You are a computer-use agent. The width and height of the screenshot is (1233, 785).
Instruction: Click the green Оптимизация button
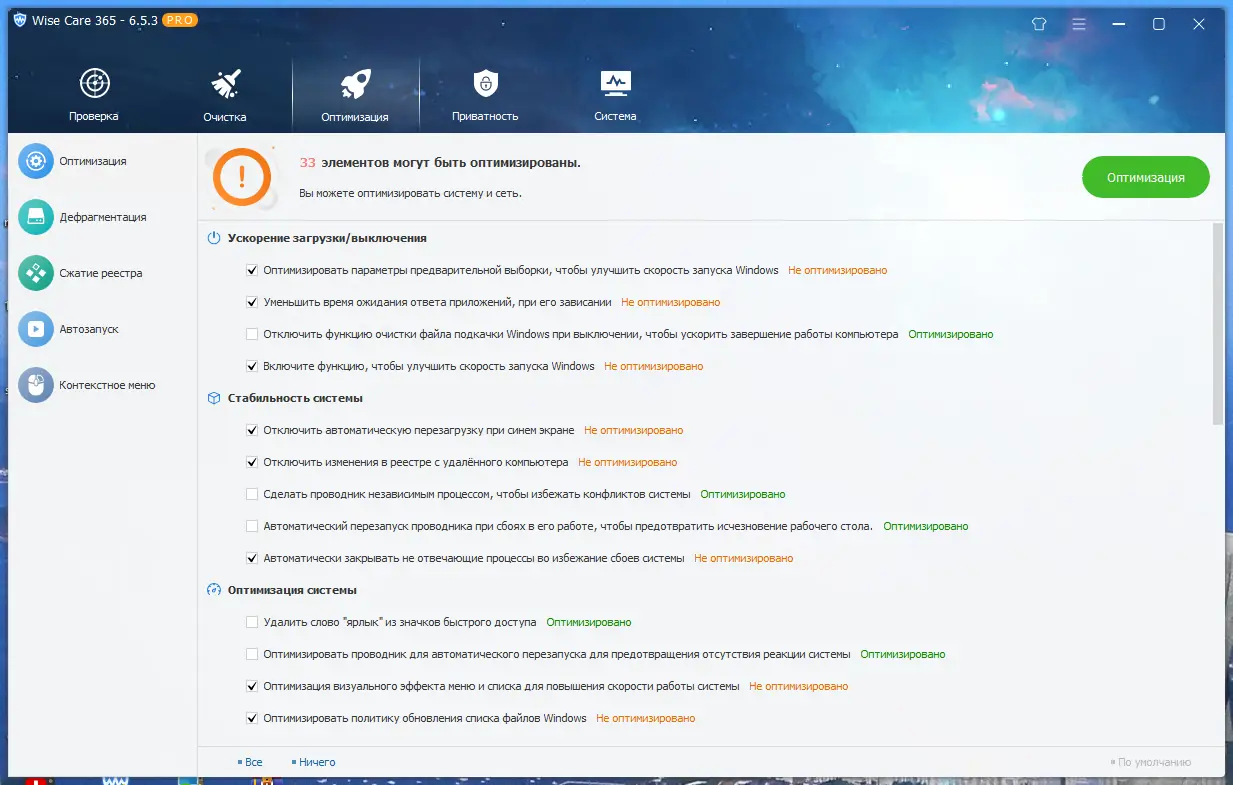point(1146,177)
